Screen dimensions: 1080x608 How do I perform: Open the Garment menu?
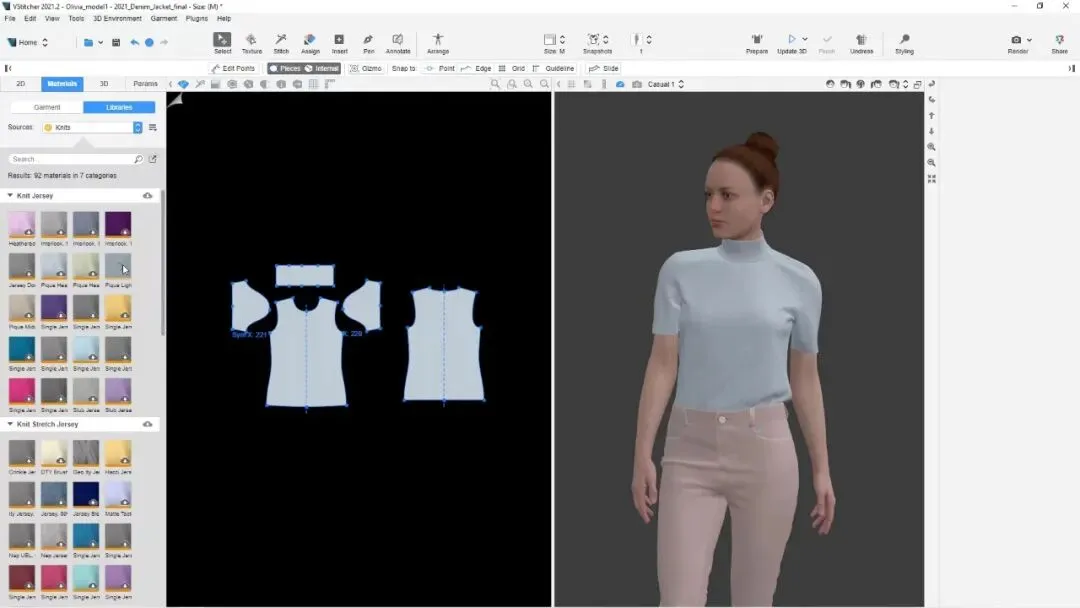(x=163, y=18)
